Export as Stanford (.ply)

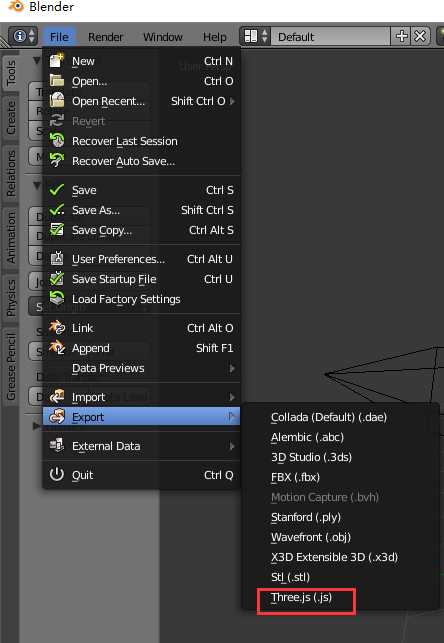[x=306, y=517]
